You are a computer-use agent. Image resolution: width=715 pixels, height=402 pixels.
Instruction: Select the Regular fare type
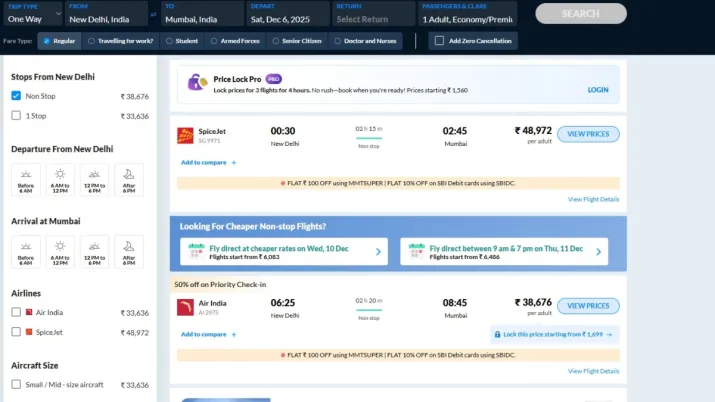[x=59, y=41]
